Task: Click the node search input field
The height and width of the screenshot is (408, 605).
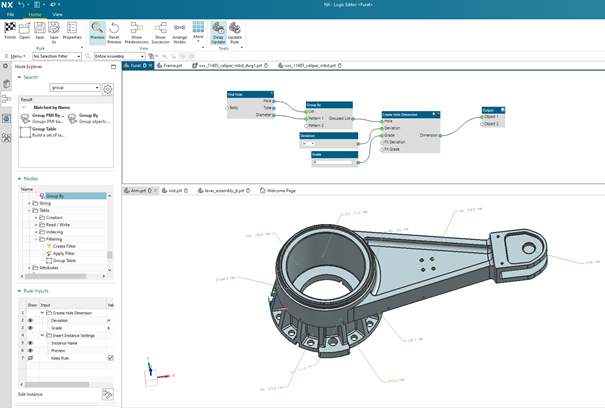Action: 74,88
